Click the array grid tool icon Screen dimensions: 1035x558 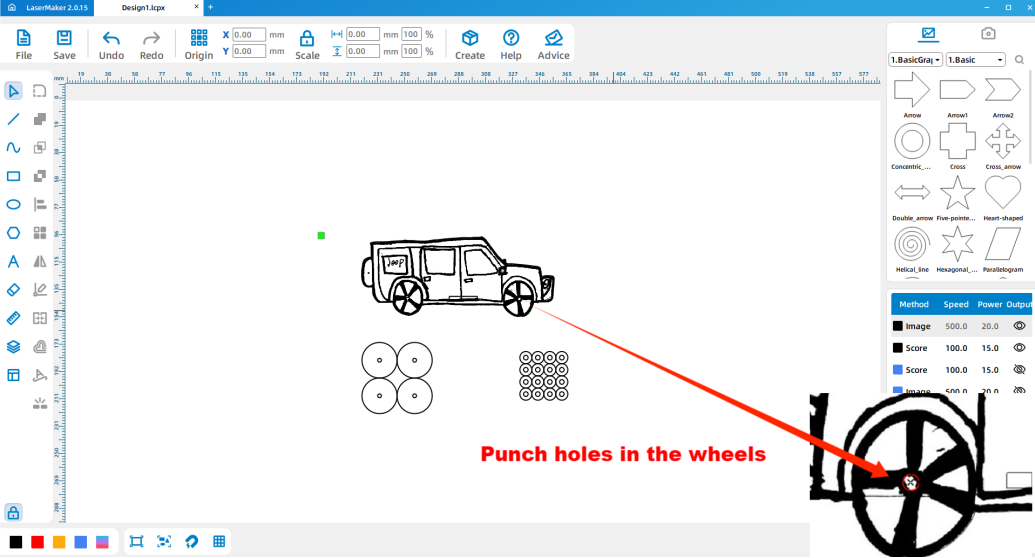coord(40,233)
